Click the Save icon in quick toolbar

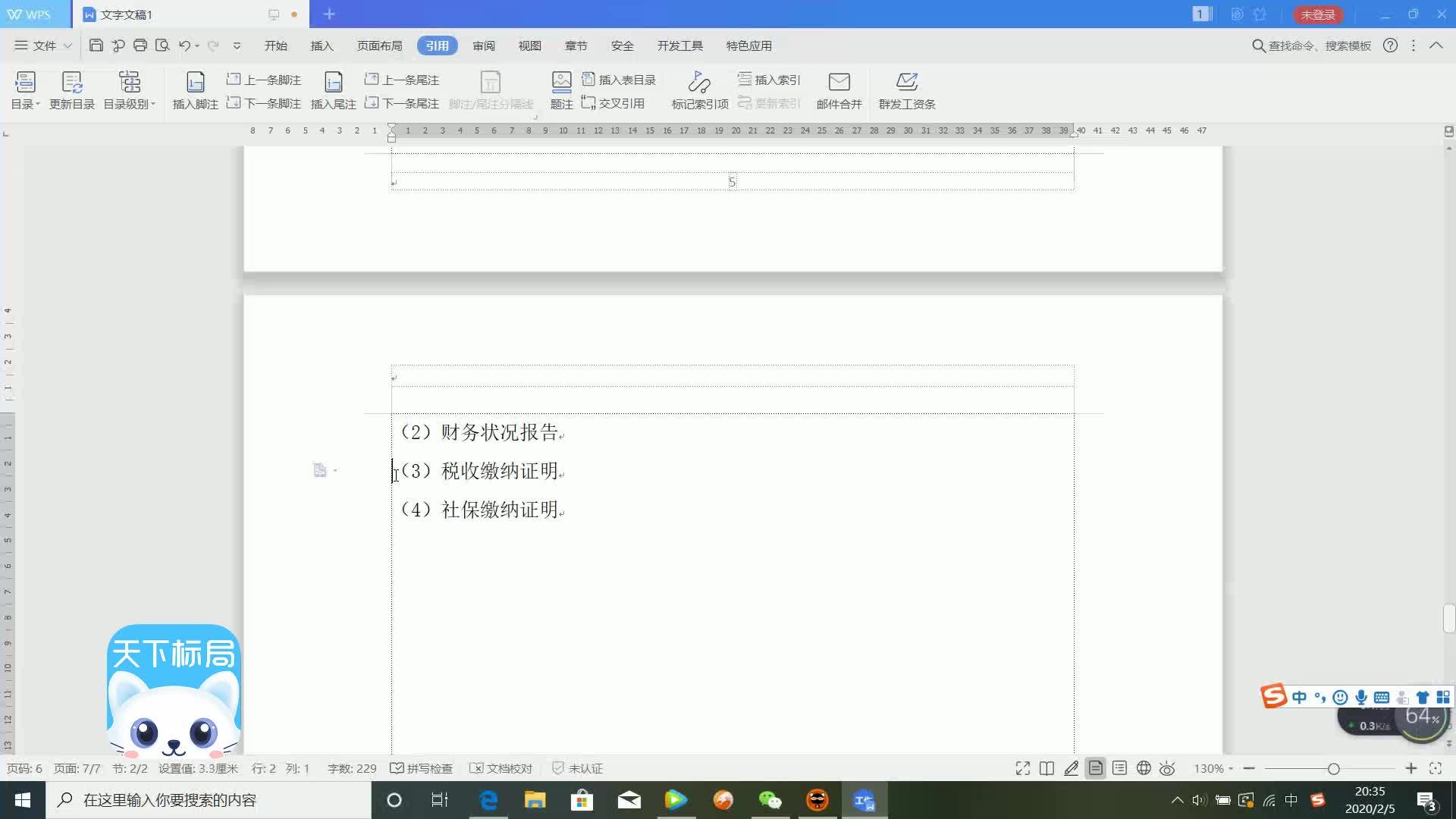point(96,45)
